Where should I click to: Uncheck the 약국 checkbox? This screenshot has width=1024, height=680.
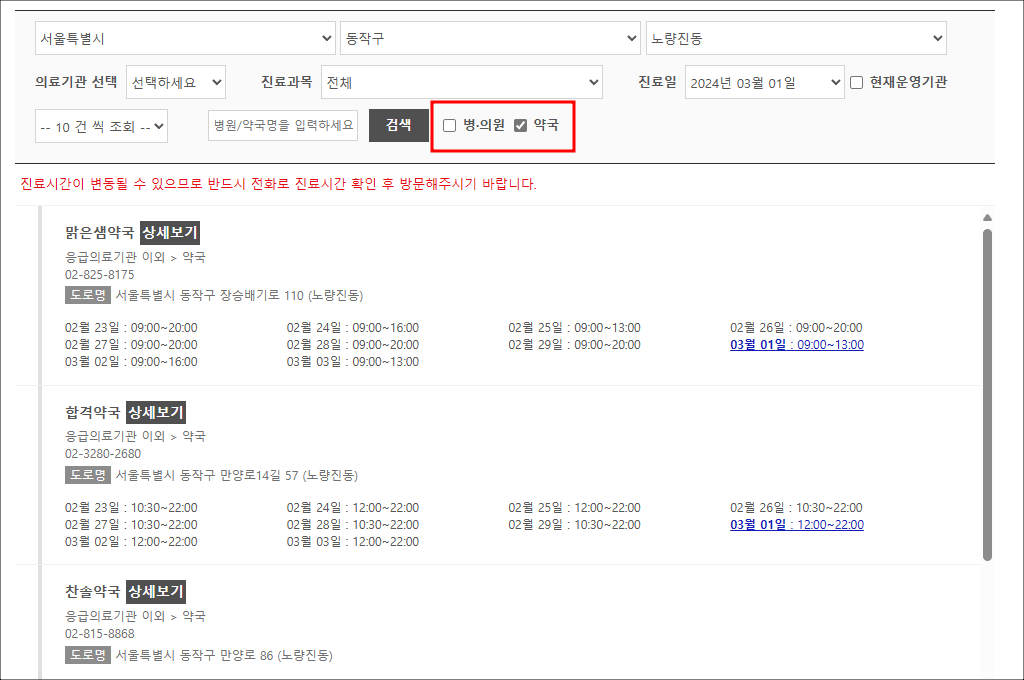[520, 125]
